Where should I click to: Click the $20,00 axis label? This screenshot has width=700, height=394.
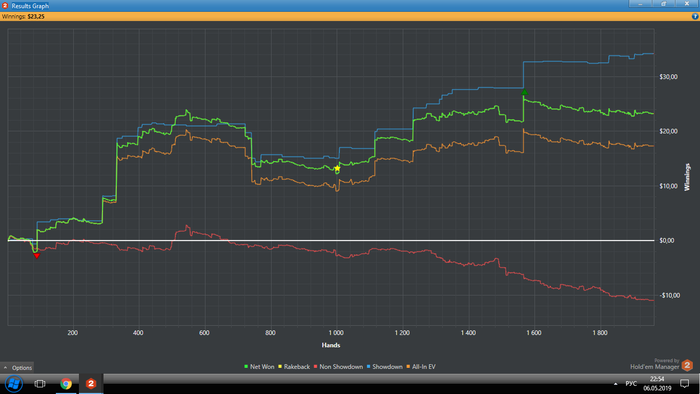[668, 131]
